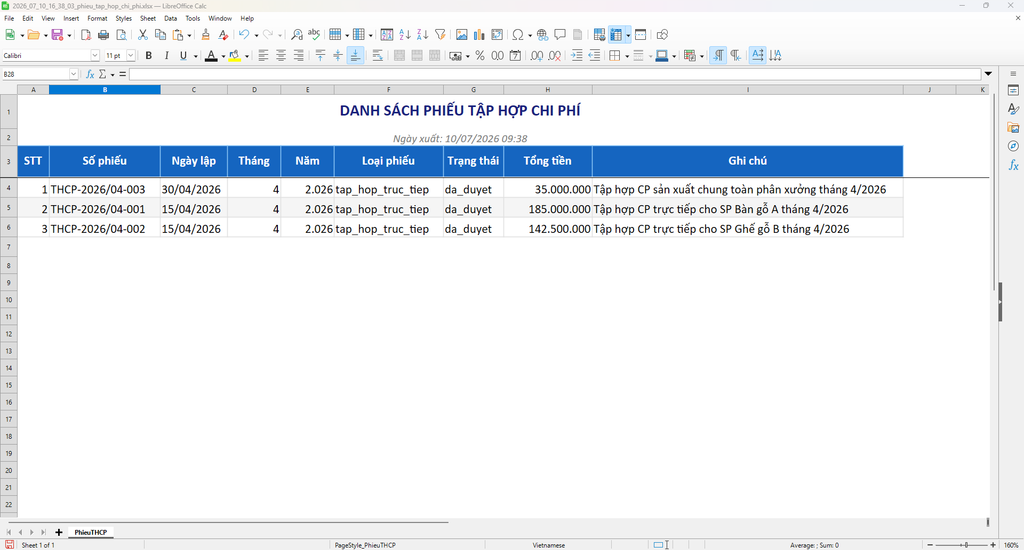Screen dimensions: 1024x550
Task: Open the Data menu
Action: click(170, 18)
